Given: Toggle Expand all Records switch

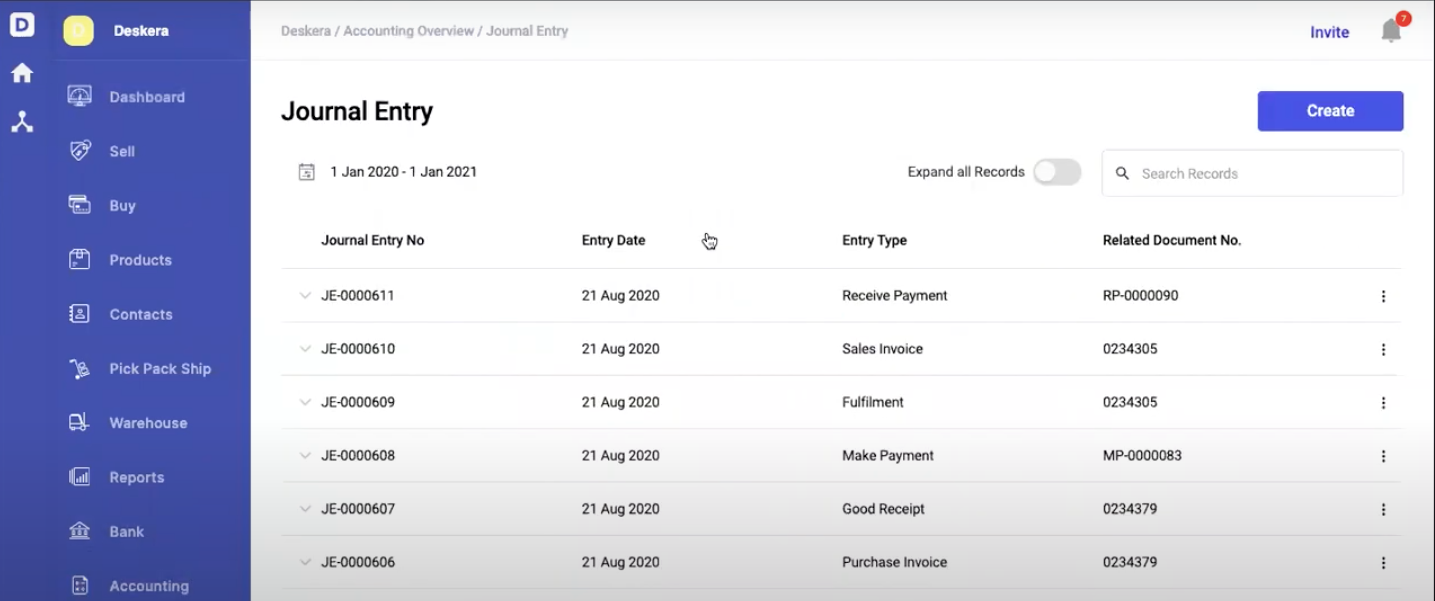Looking at the screenshot, I should pos(1057,172).
